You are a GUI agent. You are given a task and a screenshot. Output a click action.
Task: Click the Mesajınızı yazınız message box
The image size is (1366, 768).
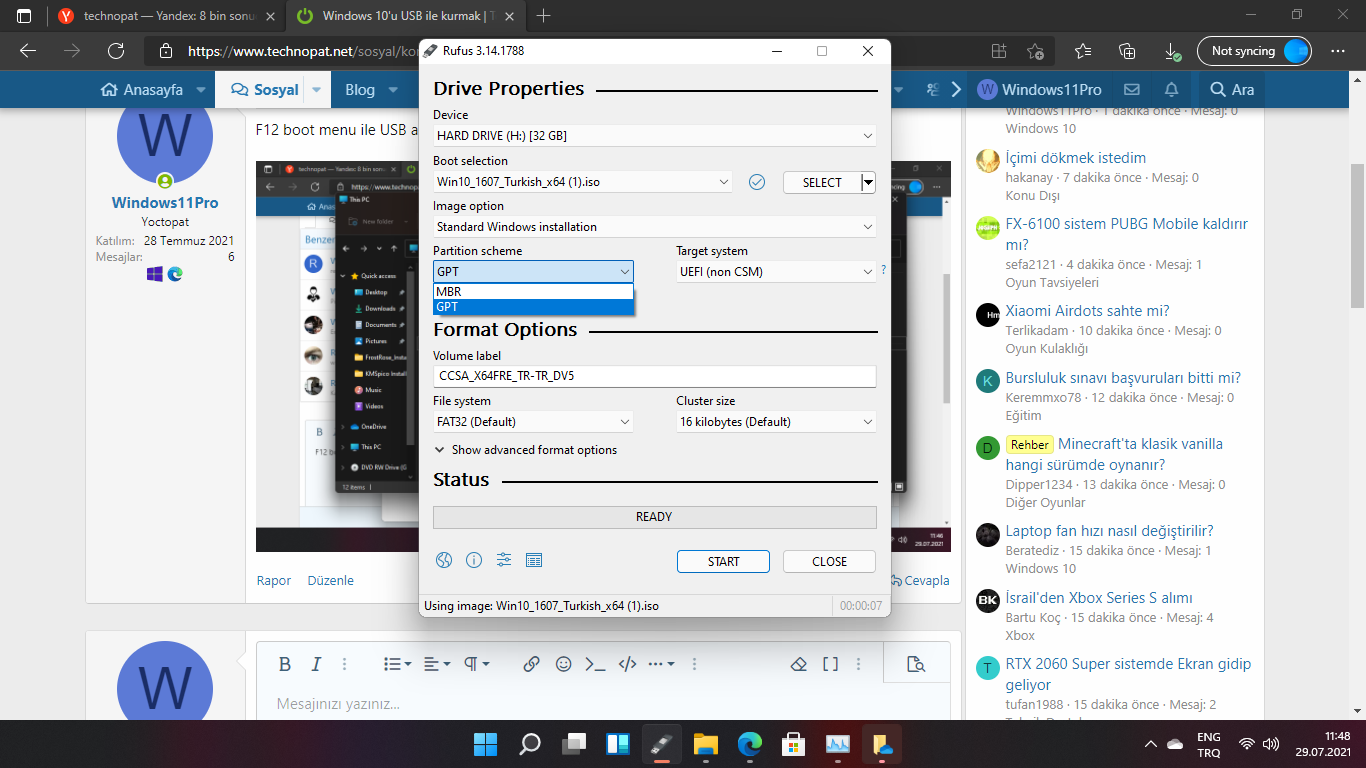pos(603,704)
